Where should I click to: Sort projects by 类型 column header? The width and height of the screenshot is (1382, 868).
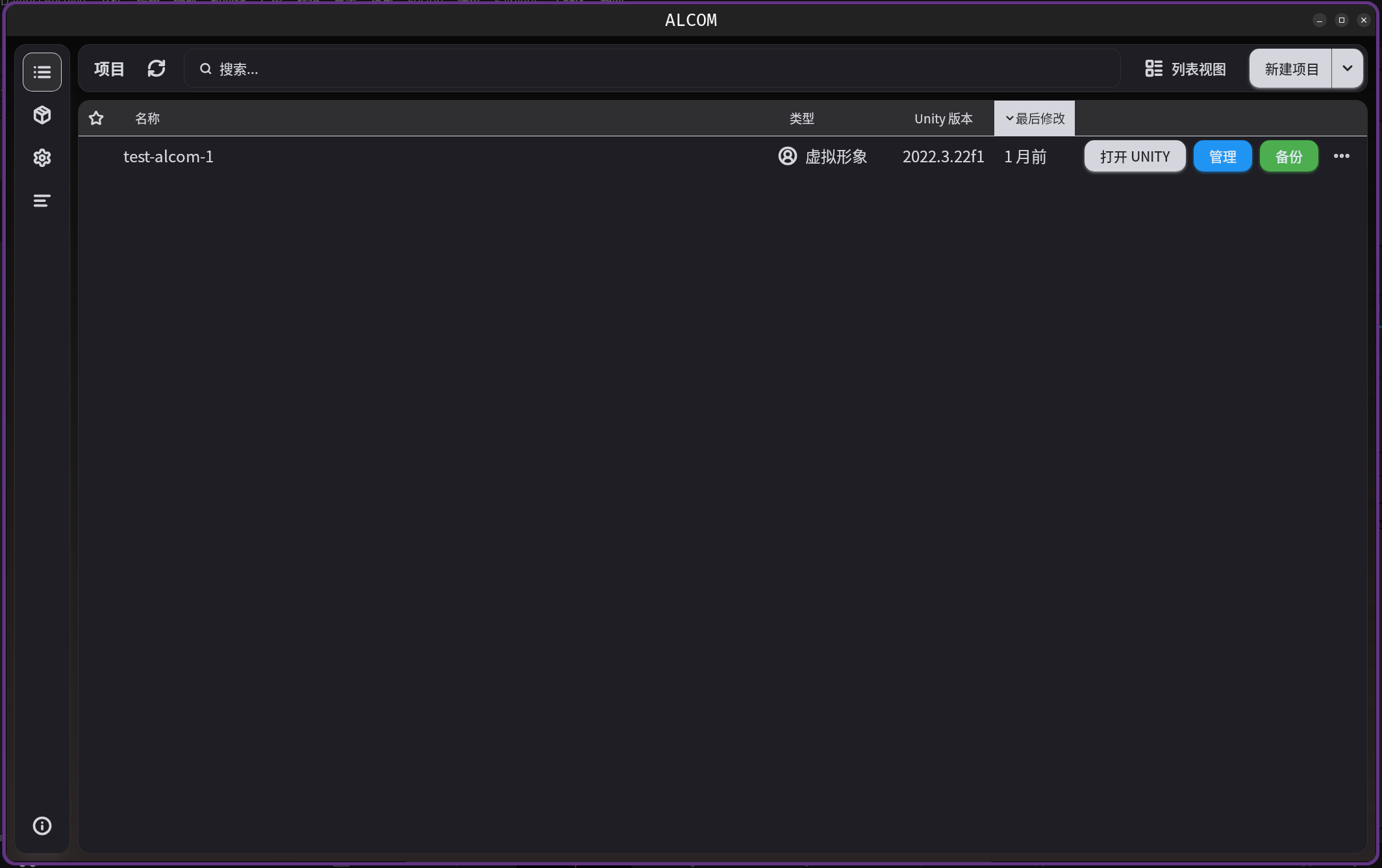pyautogui.click(x=801, y=118)
